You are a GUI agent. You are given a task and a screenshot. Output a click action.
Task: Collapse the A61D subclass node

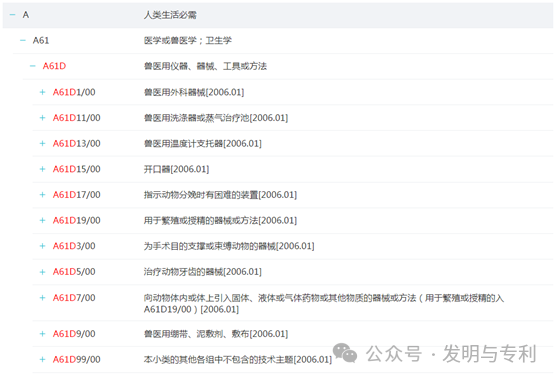pos(33,66)
